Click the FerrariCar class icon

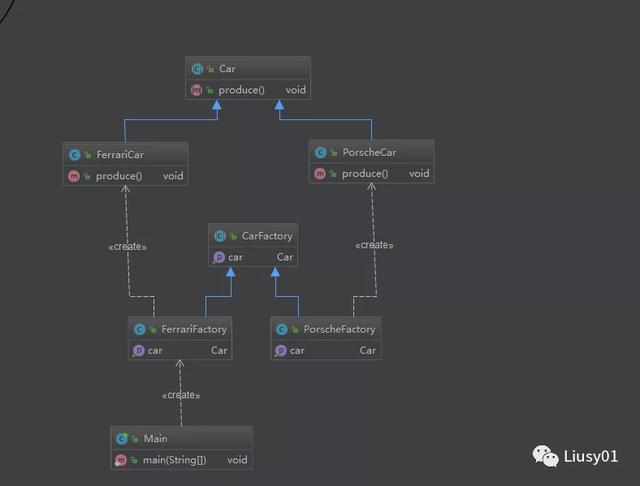(74, 155)
